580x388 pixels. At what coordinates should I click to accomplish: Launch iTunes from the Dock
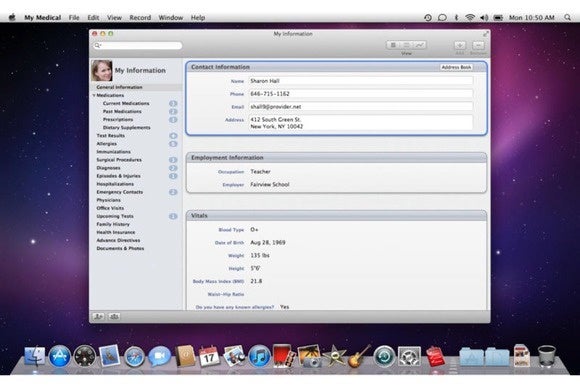259,356
